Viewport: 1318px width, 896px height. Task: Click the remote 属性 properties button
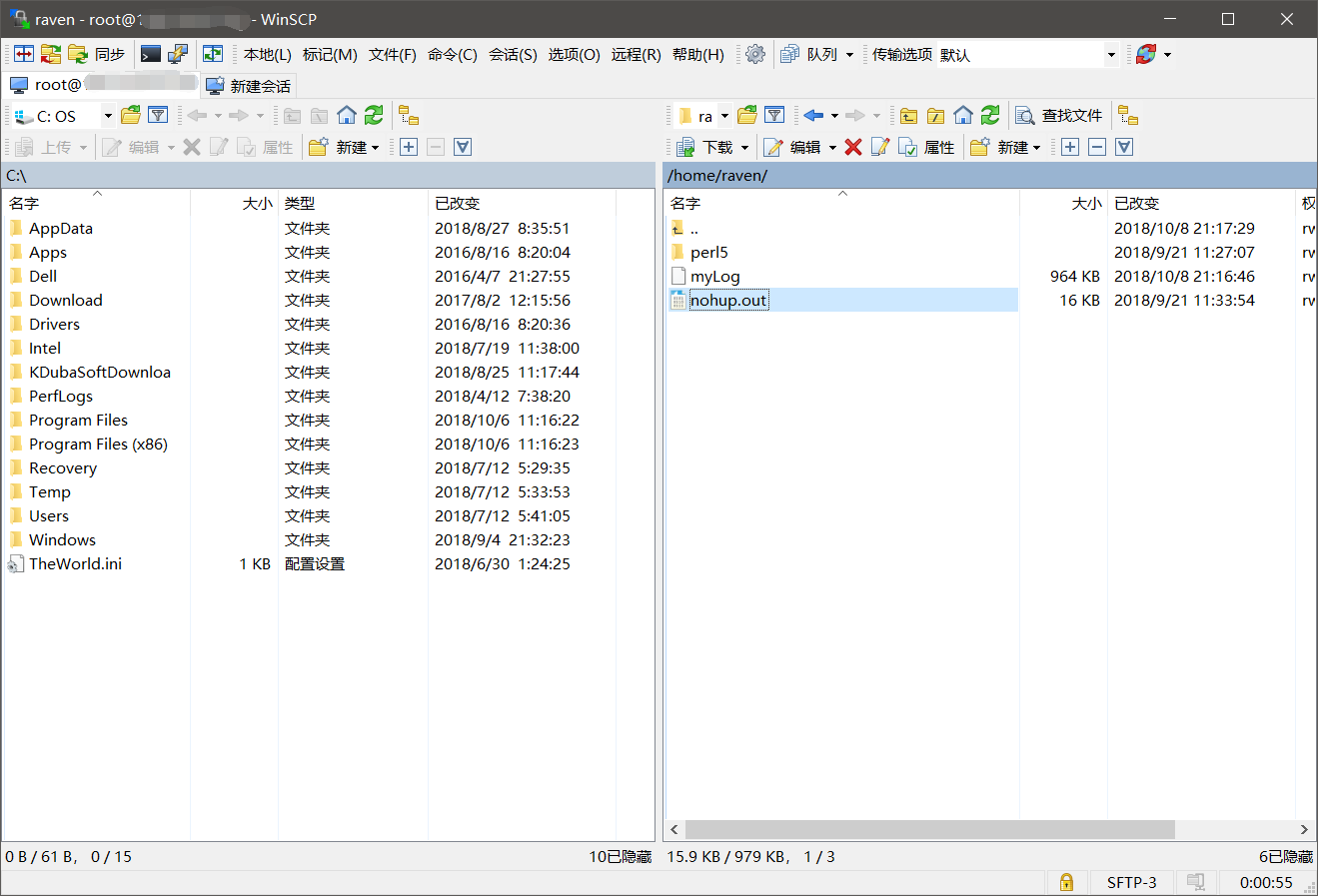point(927,147)
